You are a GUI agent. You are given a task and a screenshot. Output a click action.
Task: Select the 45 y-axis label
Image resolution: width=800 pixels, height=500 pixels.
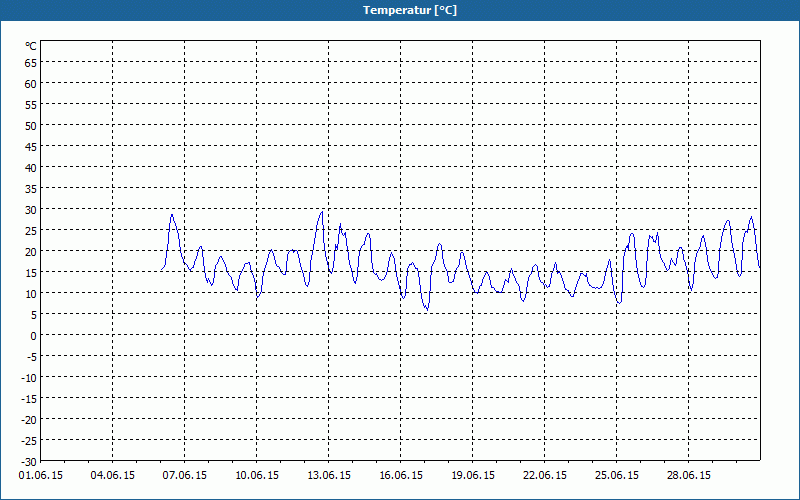[x=30, y=146]
